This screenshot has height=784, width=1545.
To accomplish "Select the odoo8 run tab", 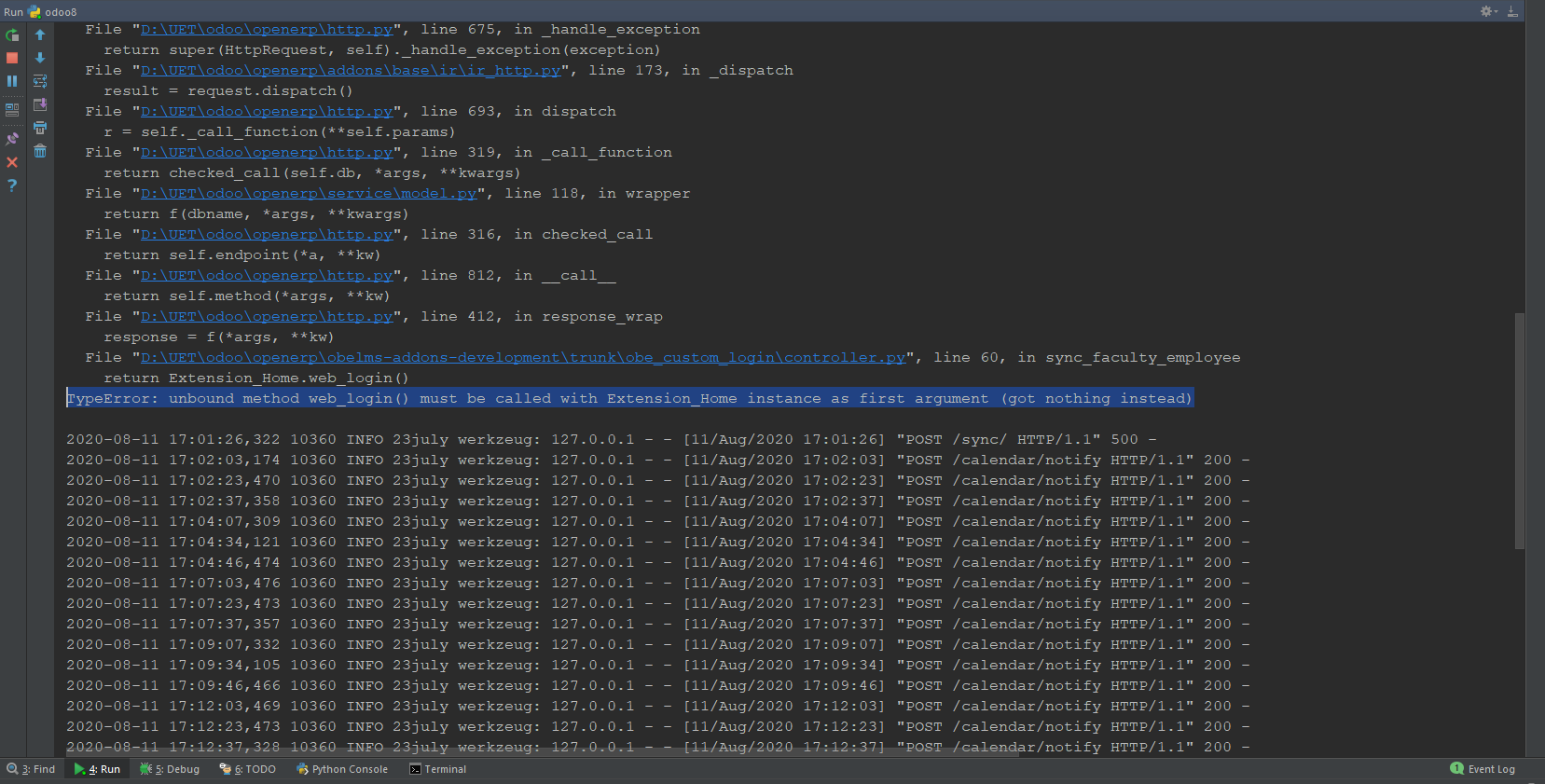I will point(53,12).
